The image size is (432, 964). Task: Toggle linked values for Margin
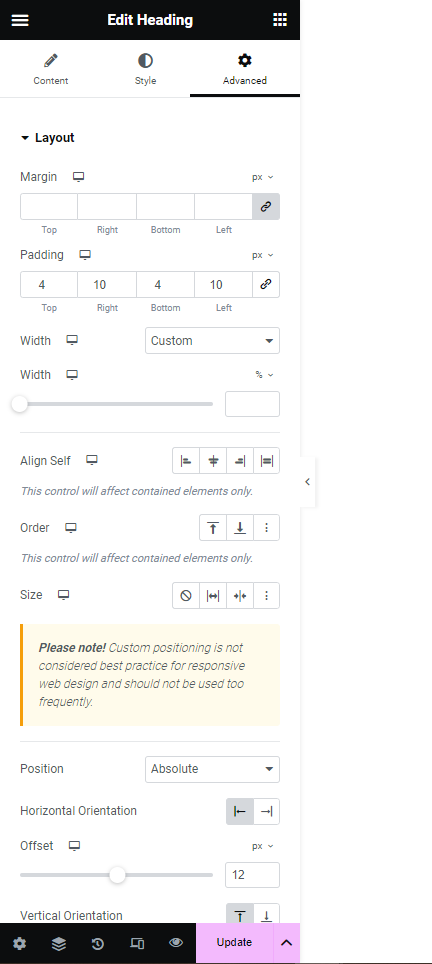tap(266, 207)
